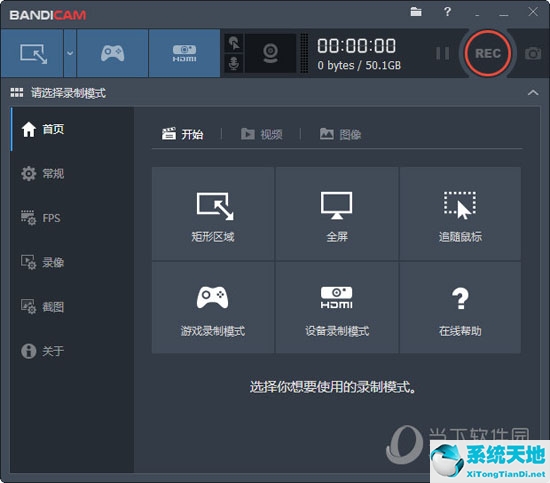The image size is (550, 483).
Task: Toggle the microphone recording icon
Action: pyautogui.click(x=234, y=63)
